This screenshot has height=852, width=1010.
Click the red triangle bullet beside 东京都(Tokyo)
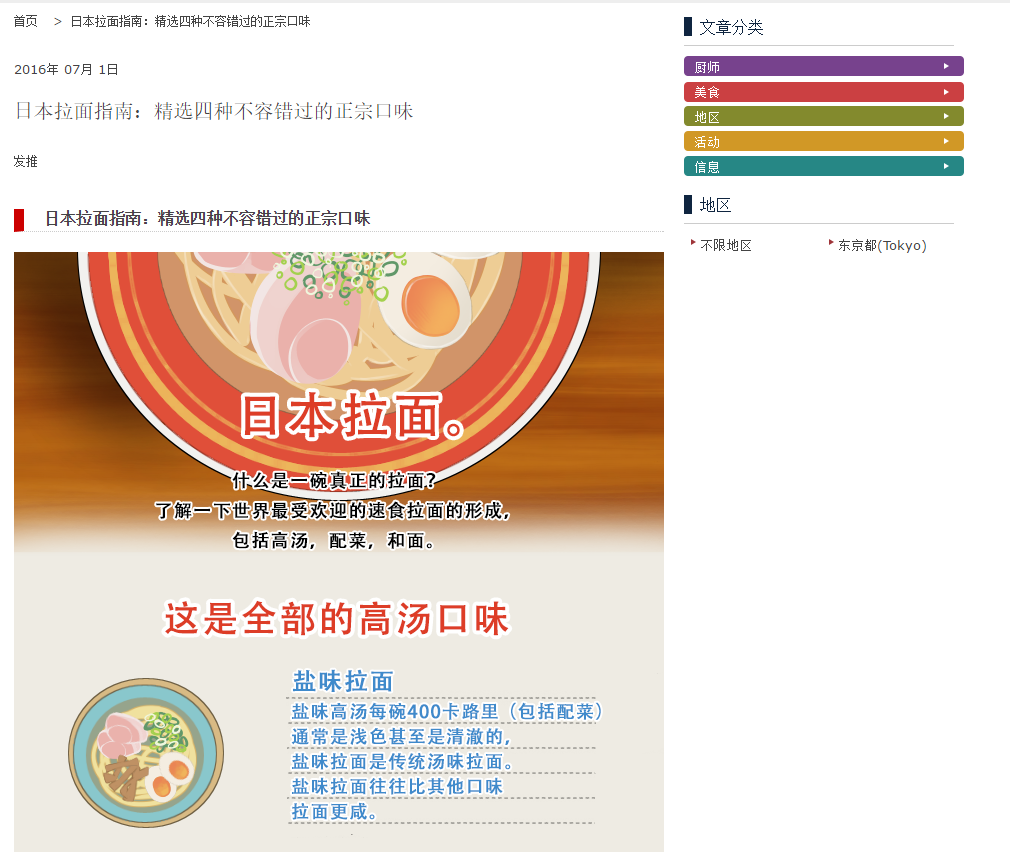click(831, 242)
